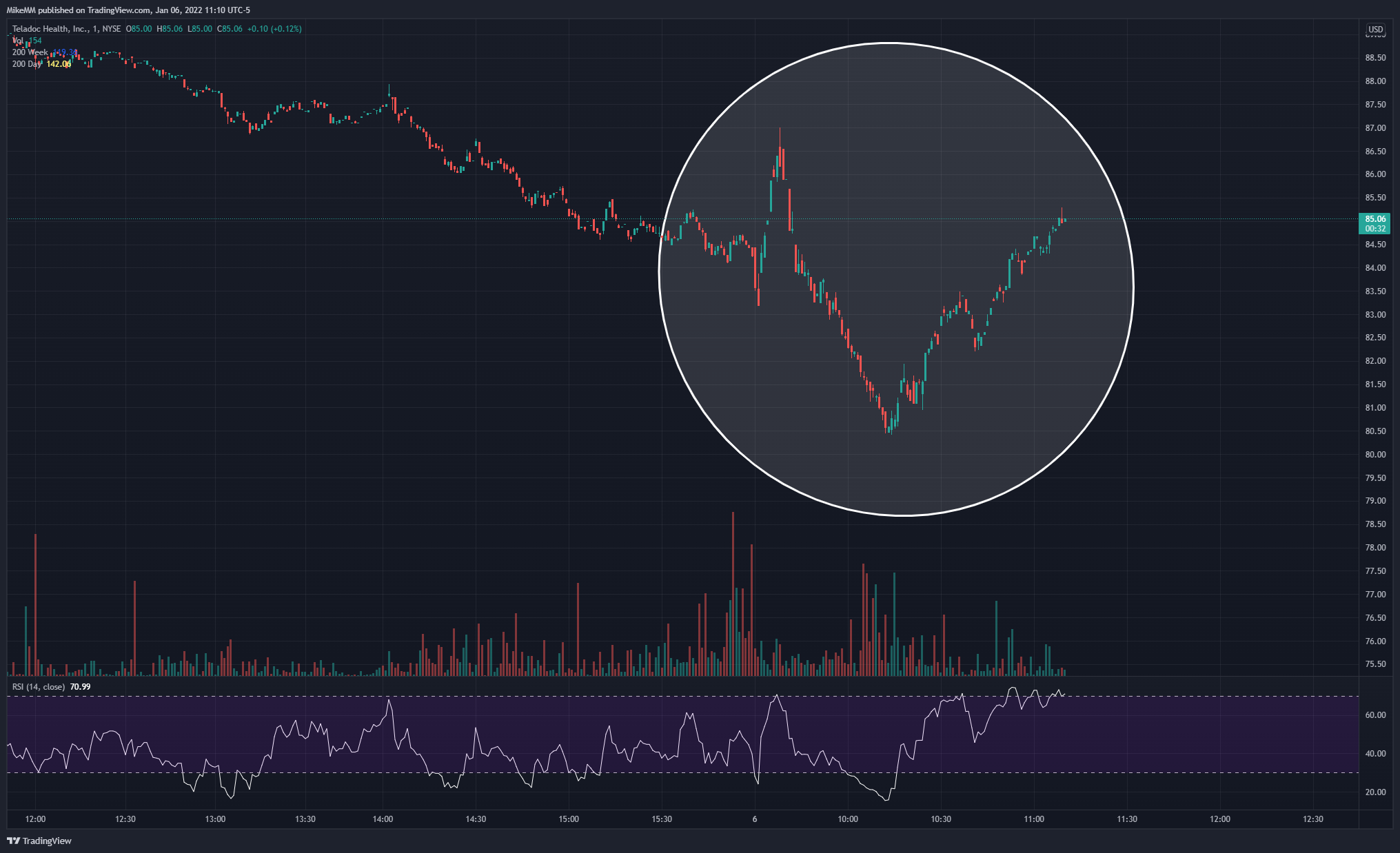Click the open value O85.00 in header
1400x853 pixels.
coord(139,29)
